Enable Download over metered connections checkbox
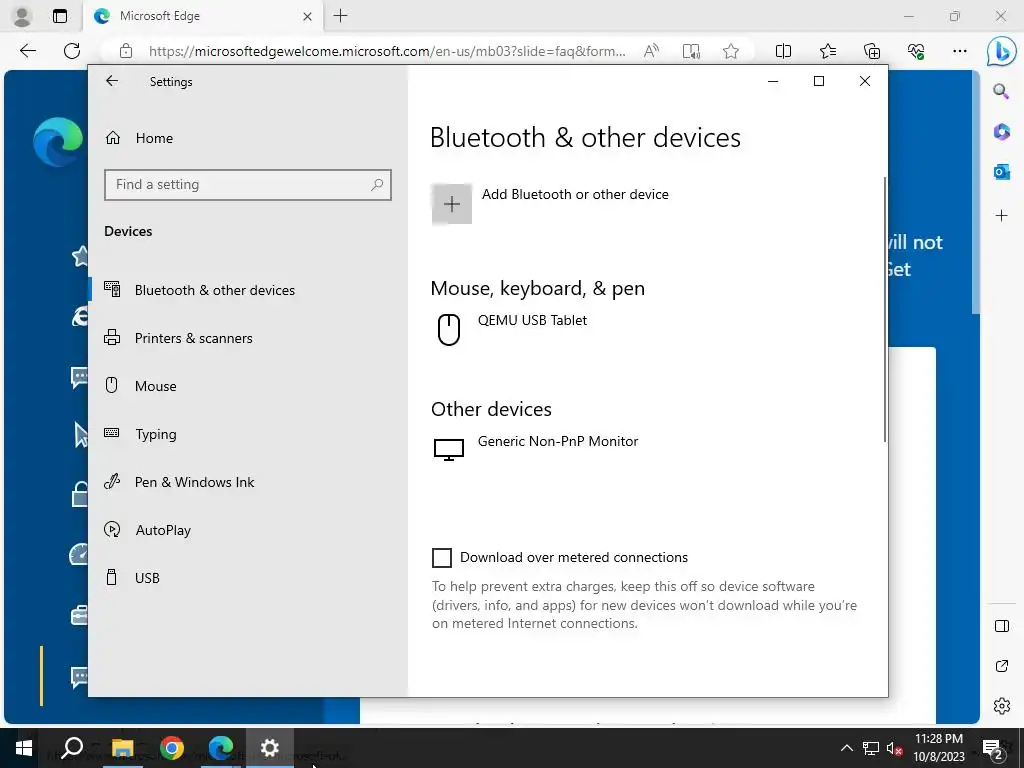1024x768 pixels. [x=442, y=558]
